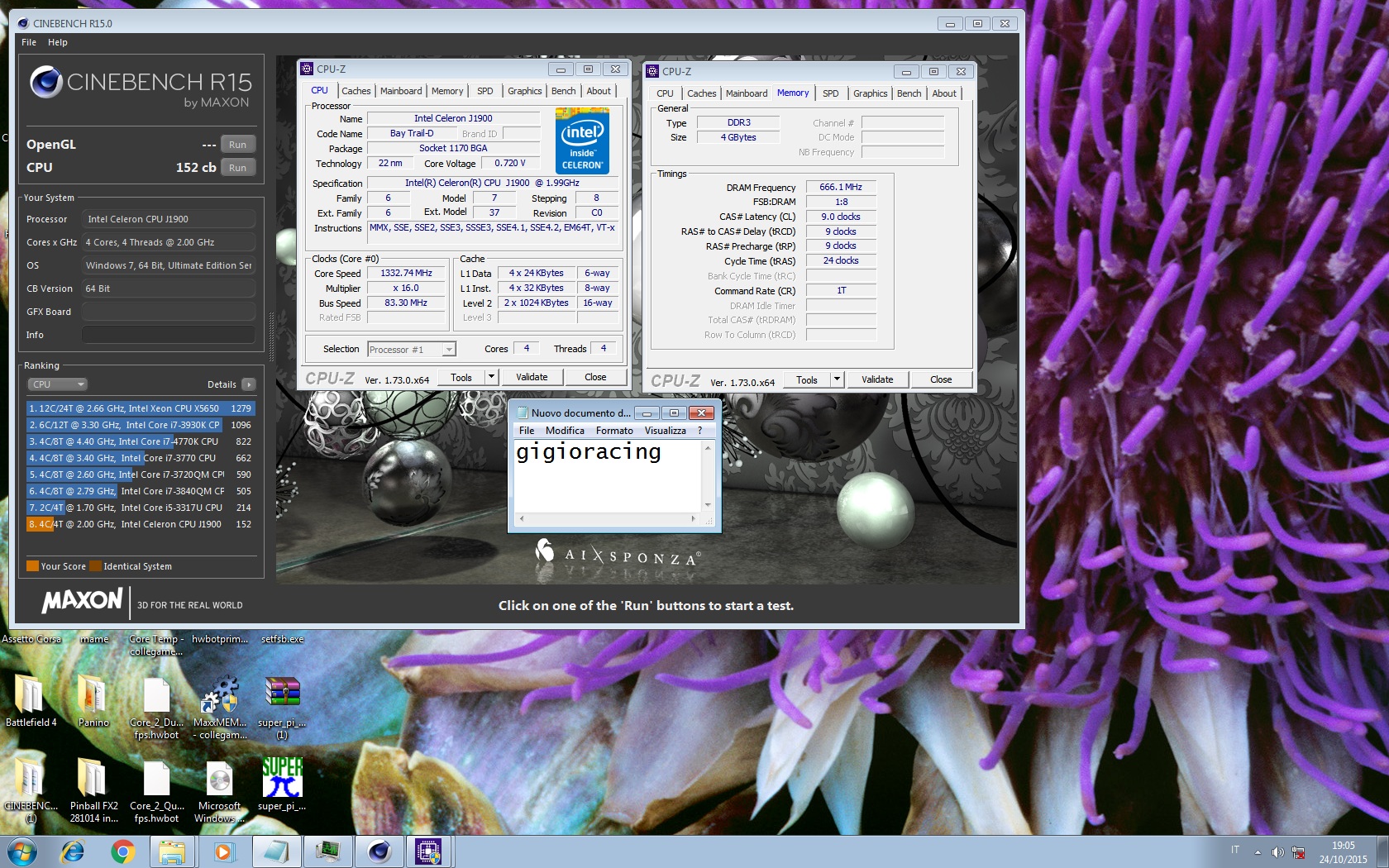Show hidden icons arrow in the system tray
Screen dimensions: 1389x868
pyautogui.click(x=1258, y=852)
